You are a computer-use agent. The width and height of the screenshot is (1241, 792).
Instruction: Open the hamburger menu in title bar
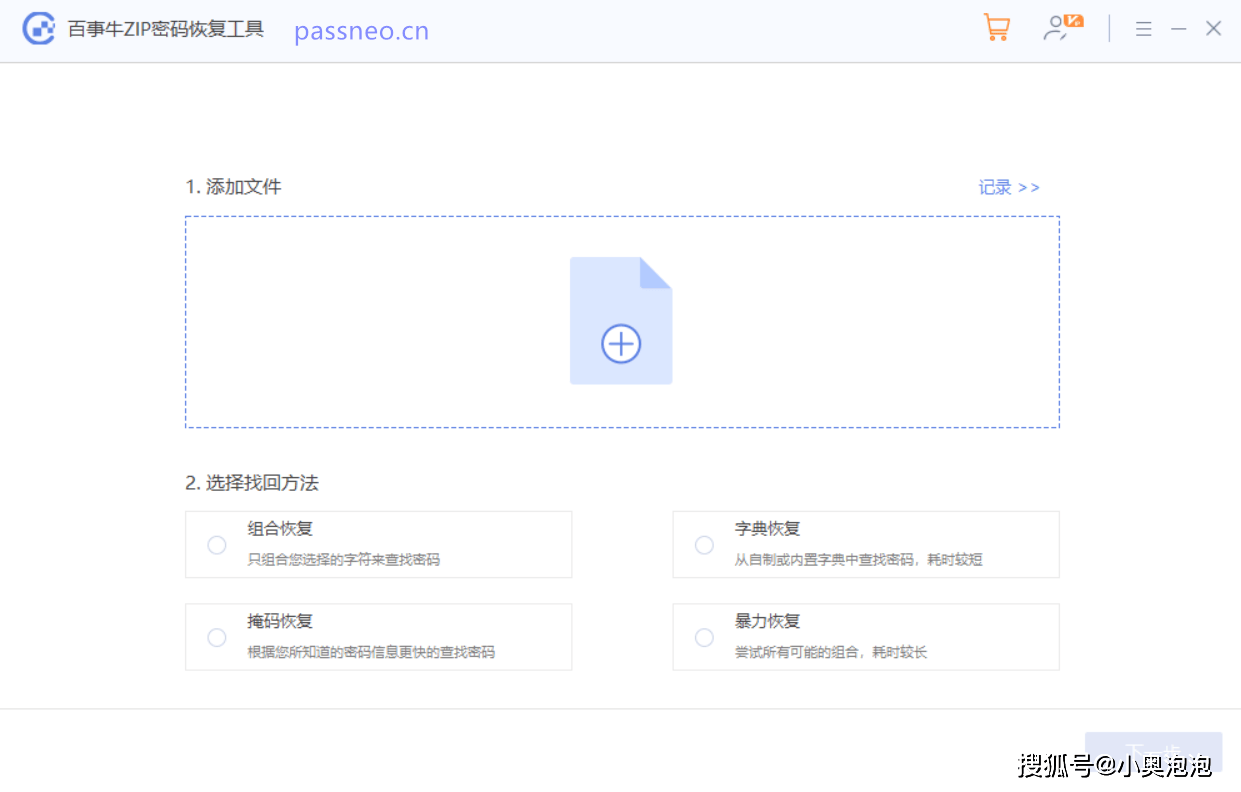(1144, 29)
